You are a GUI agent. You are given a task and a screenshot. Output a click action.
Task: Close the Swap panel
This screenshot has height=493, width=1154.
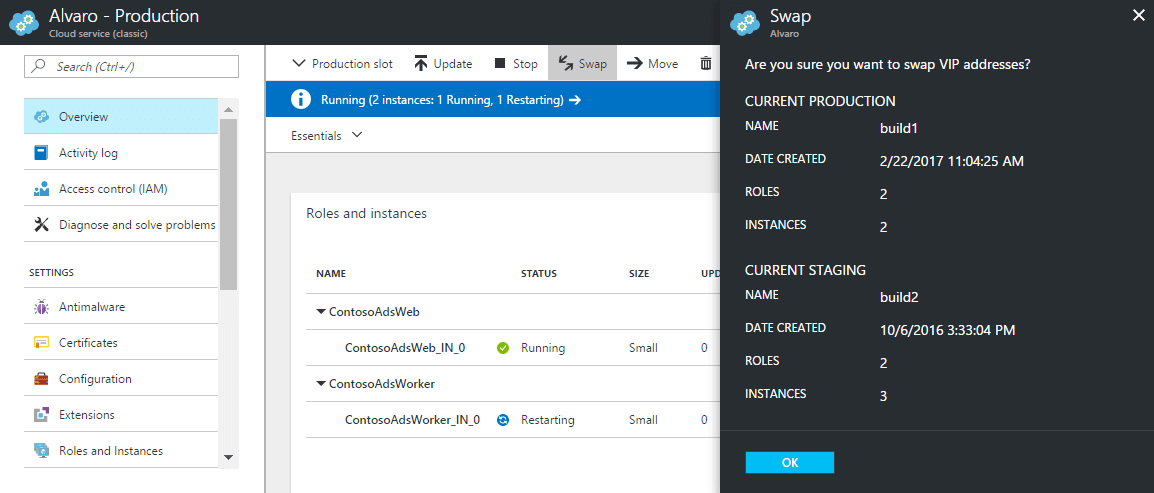pyautogui.click(x=1138, y=16)
